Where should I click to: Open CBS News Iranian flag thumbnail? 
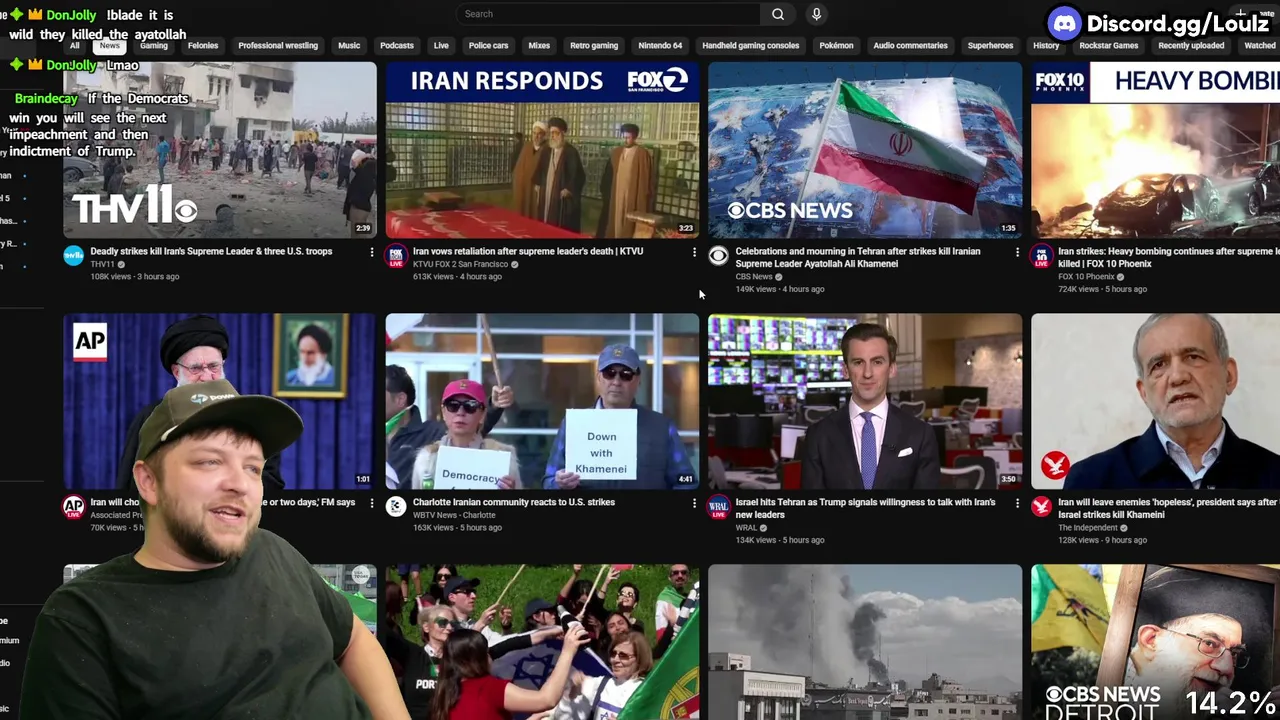click(x=865, y=150)
